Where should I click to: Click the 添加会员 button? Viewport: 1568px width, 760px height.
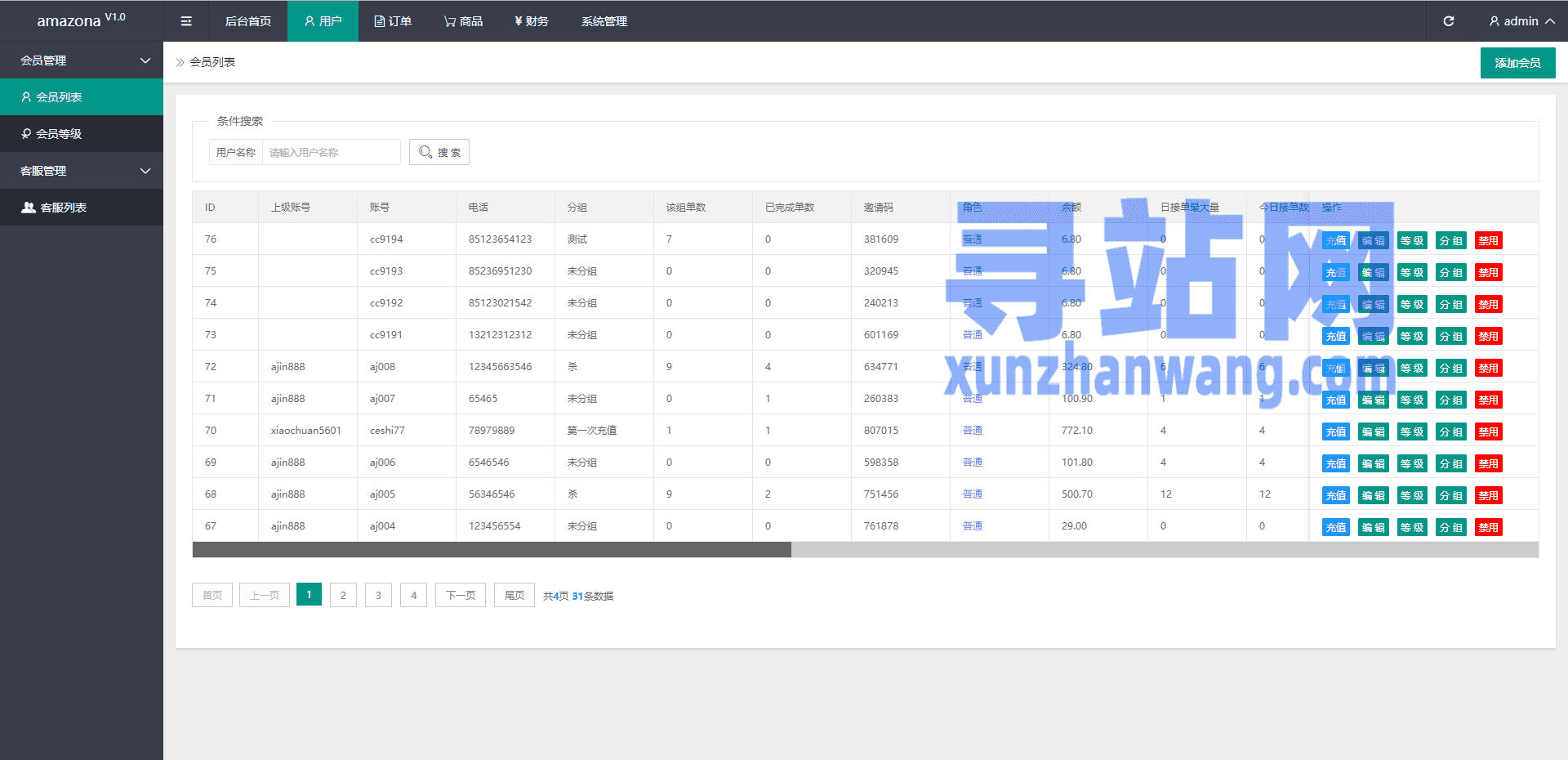pyautogui.click(x=1517, y=63)
